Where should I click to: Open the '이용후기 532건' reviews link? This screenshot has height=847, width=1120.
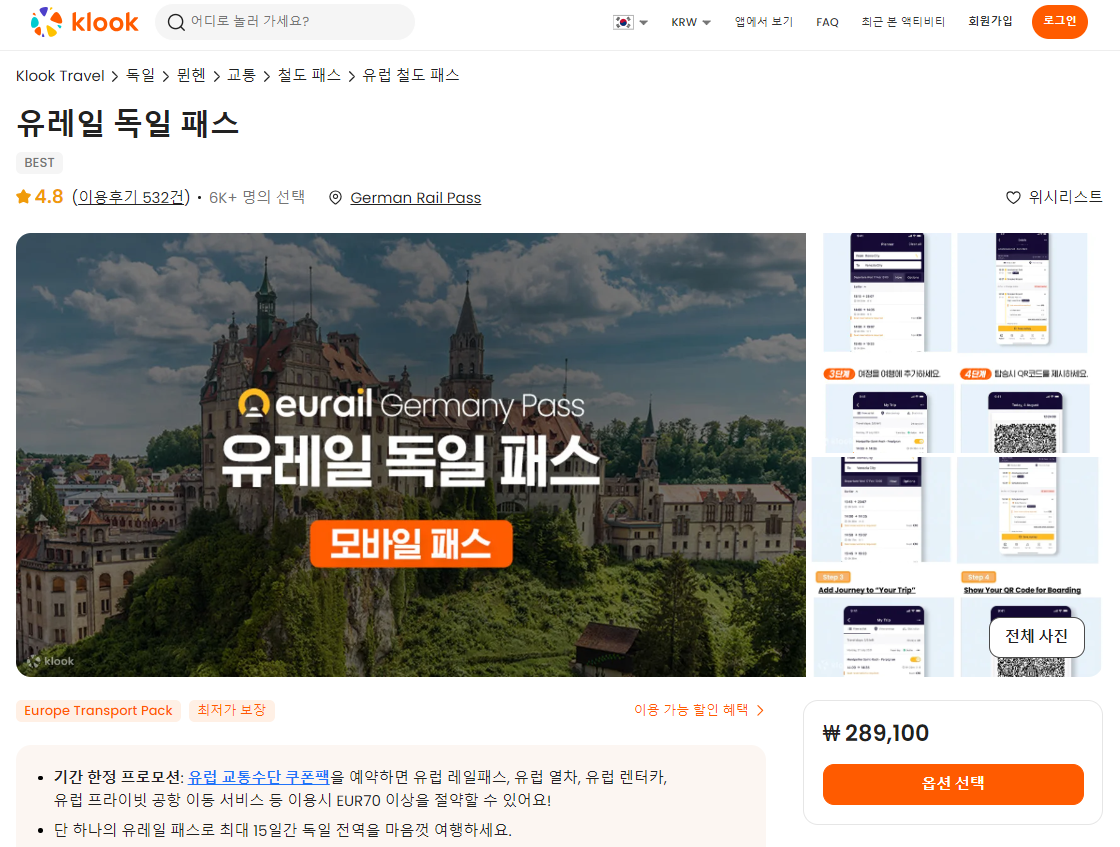(x=131, y=197)
